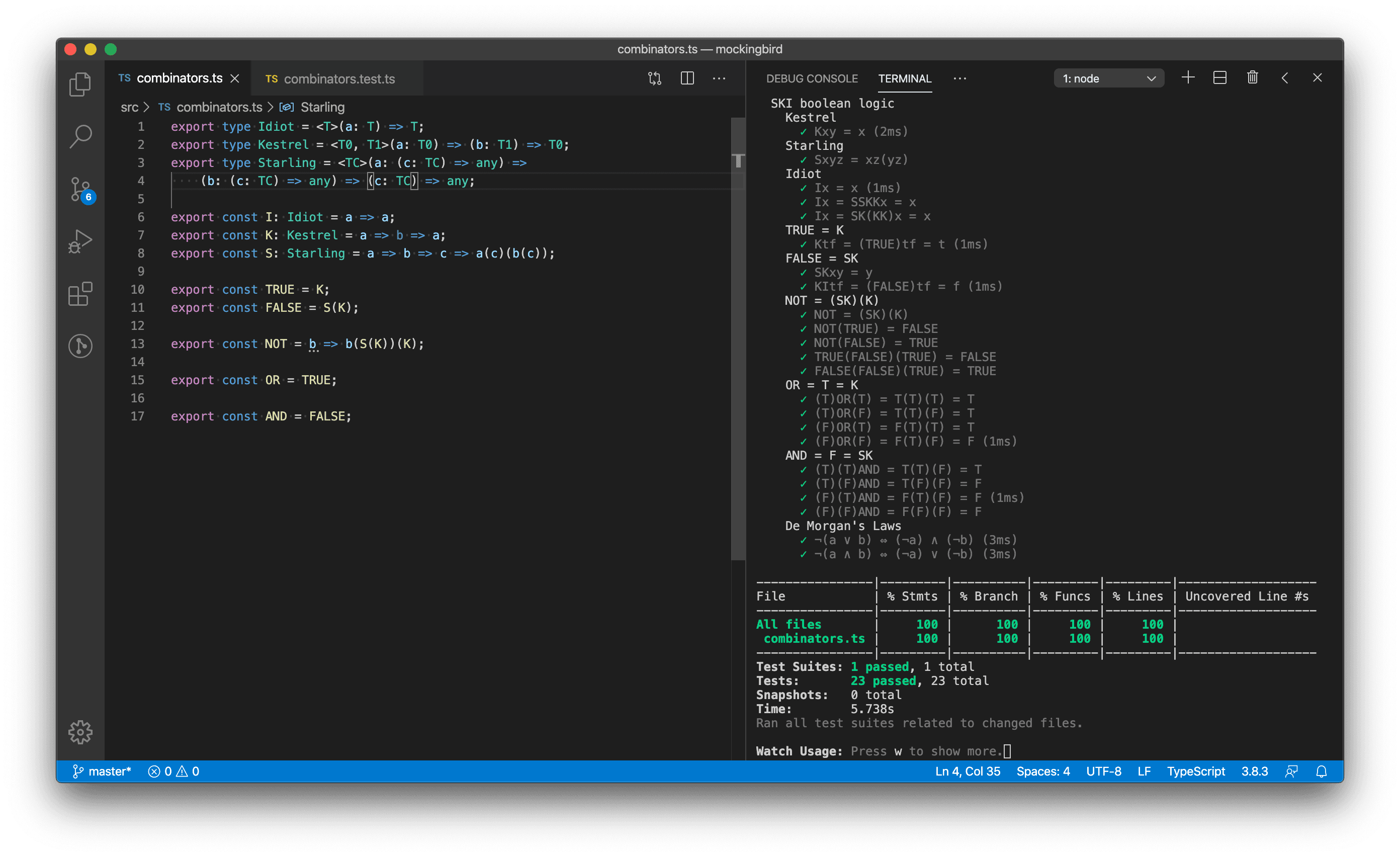Split the terminal pane
1400x857 pixels.
pyautogui.click(x=1220, y=78)
